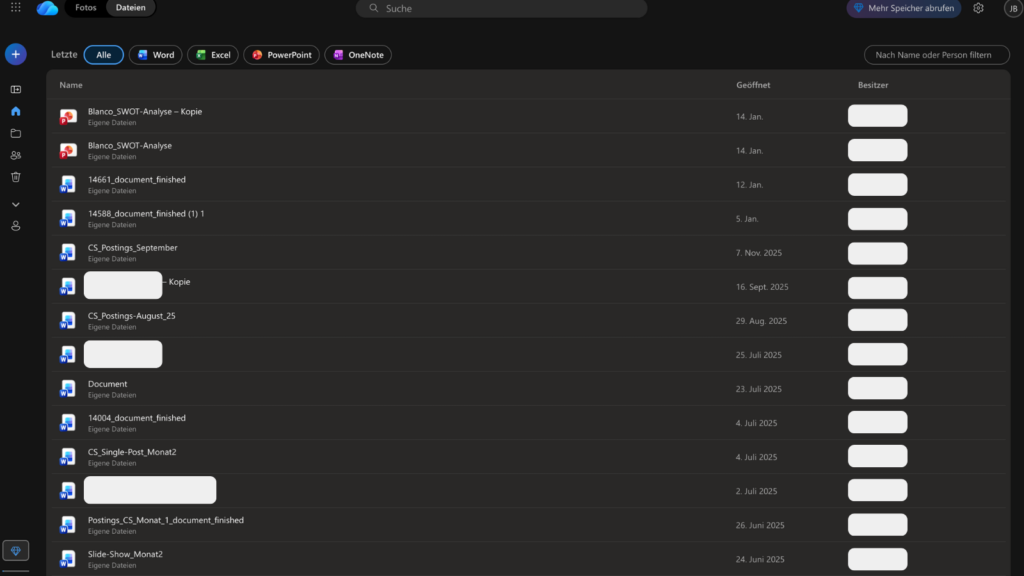Viewport: 1024px width, 576px height.
Task: Open the shared files people icon in sidebar
Action: 15,155
